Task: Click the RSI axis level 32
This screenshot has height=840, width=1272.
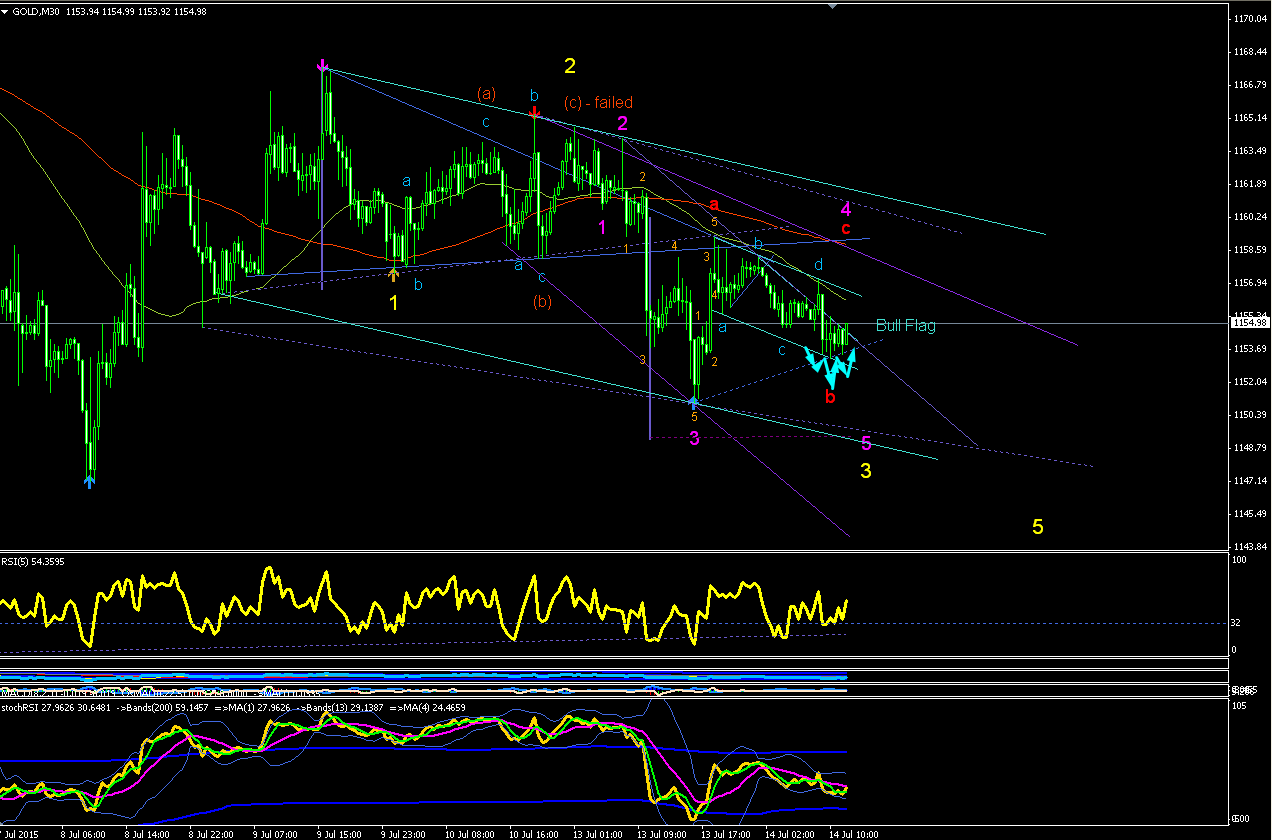Action: pos(1235,623)
